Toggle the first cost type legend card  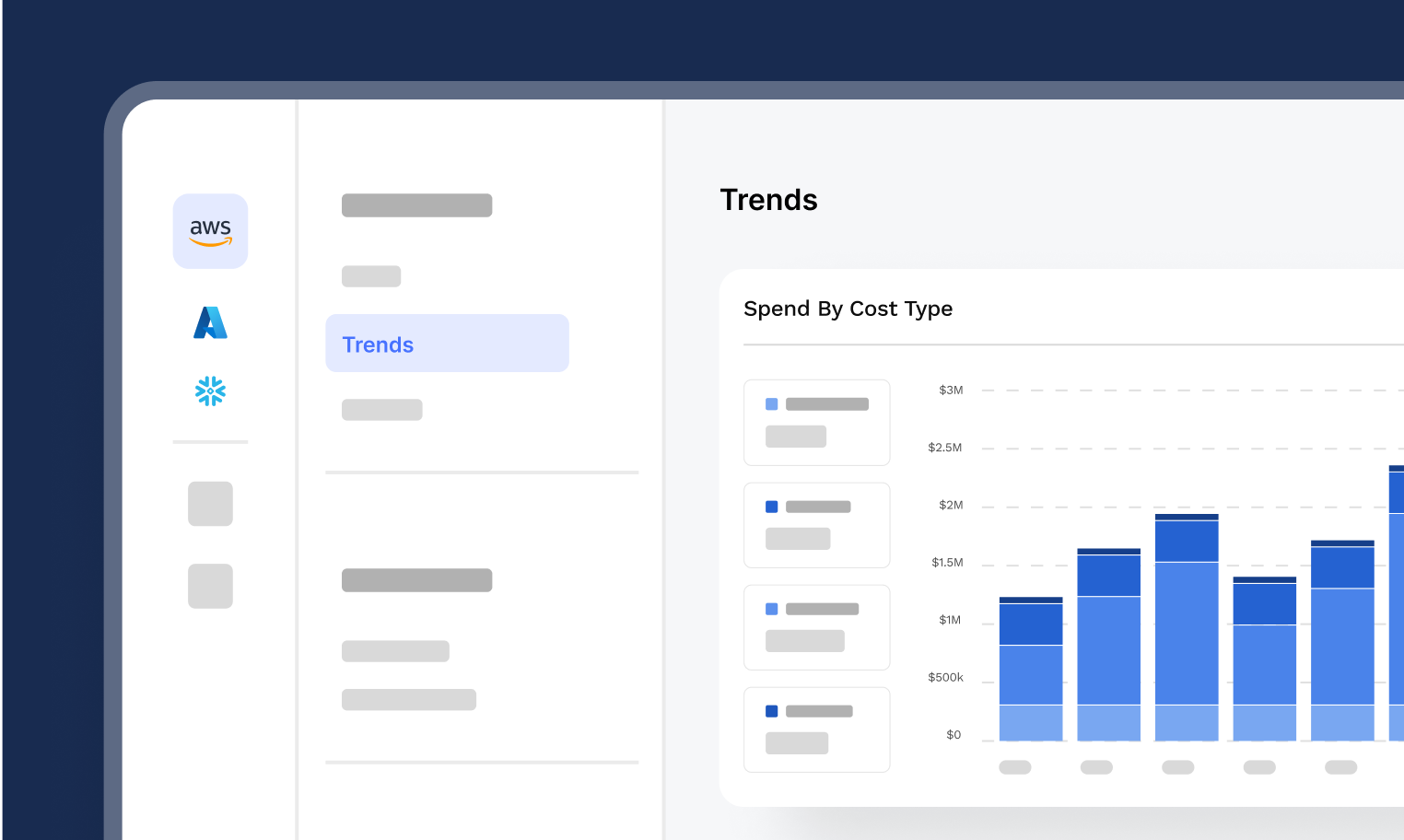click(816, 422)
